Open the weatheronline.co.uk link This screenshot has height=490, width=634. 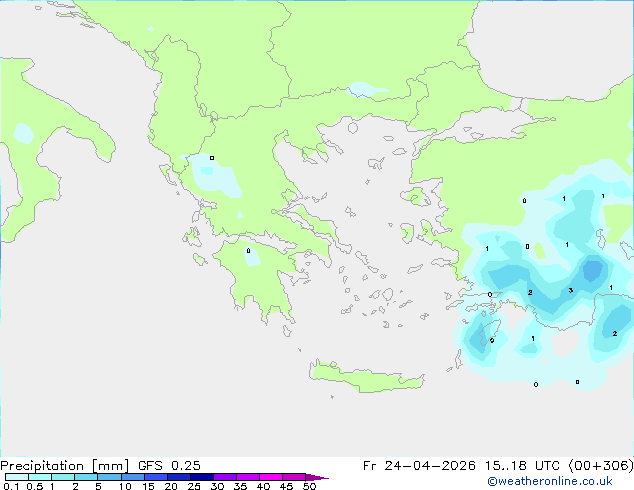click(550, 481)
